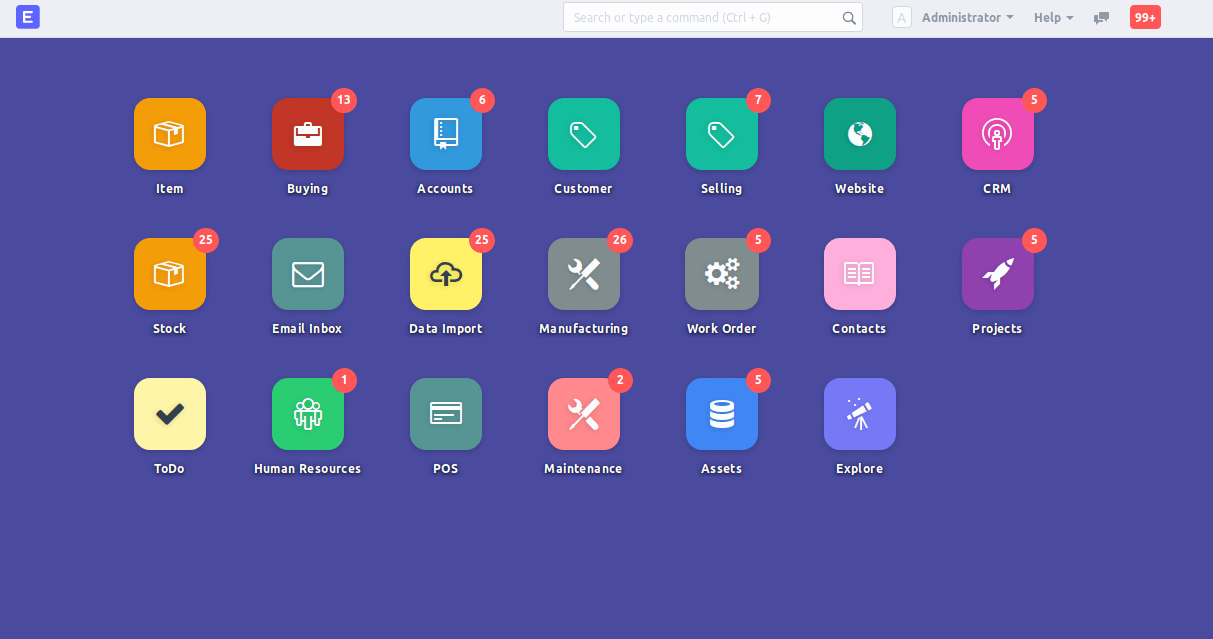This screenshot has width=1213, height=639.
Task: Open the Website globe icon
Action: click(860, 134)
